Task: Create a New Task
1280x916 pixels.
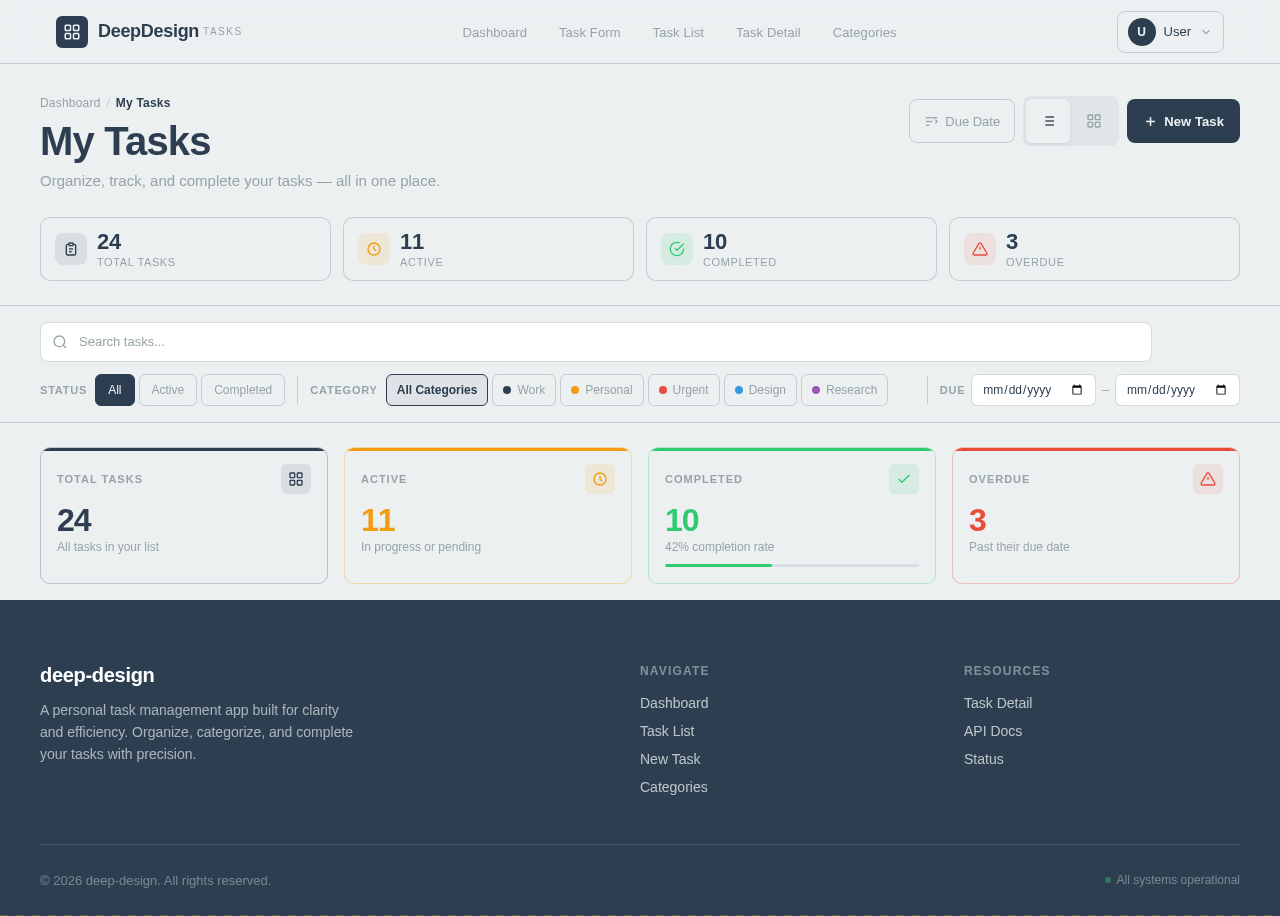Action: click(x=1183, y=121)
